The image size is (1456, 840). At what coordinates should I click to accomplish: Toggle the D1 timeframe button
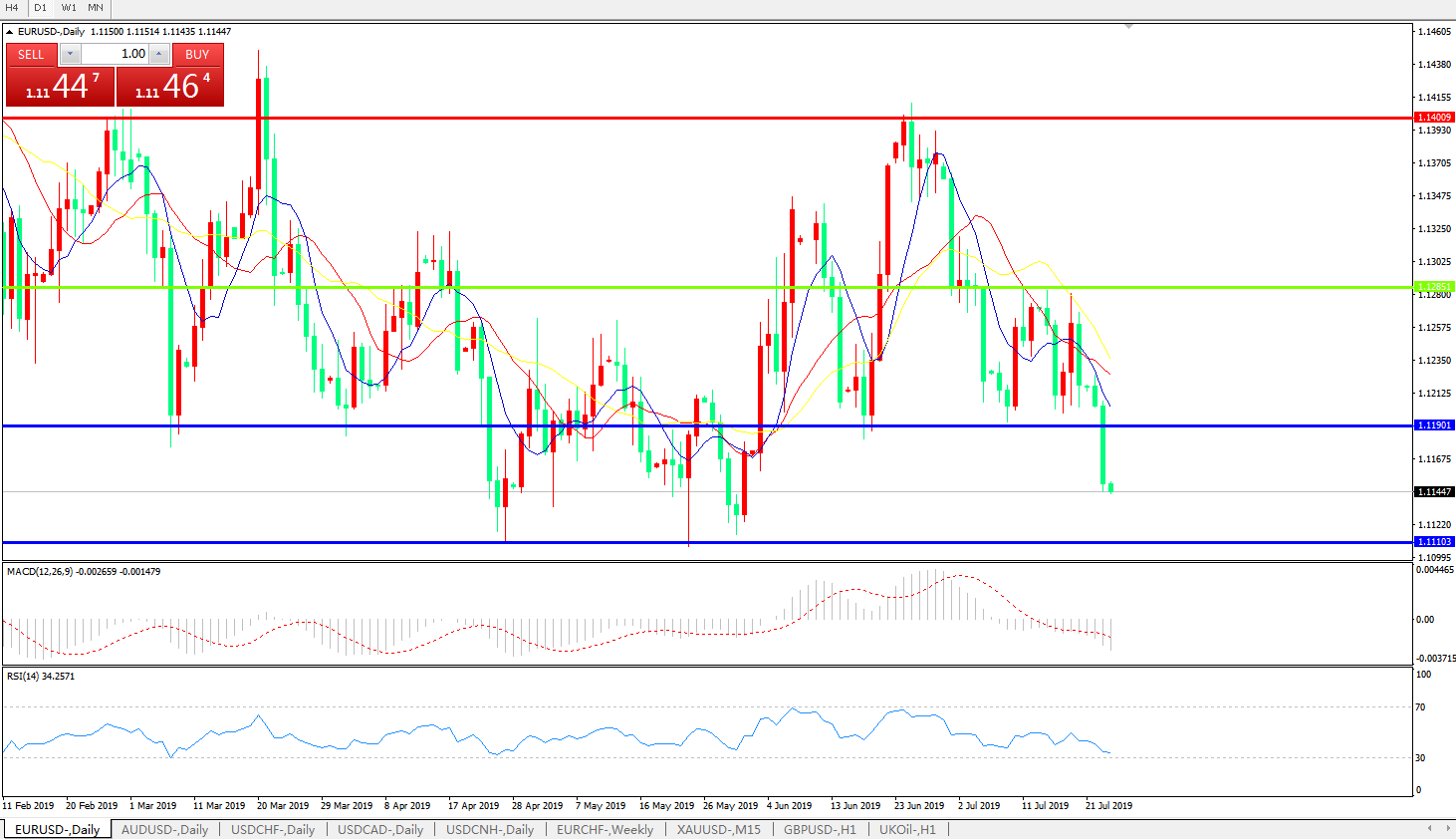[40, 8]
